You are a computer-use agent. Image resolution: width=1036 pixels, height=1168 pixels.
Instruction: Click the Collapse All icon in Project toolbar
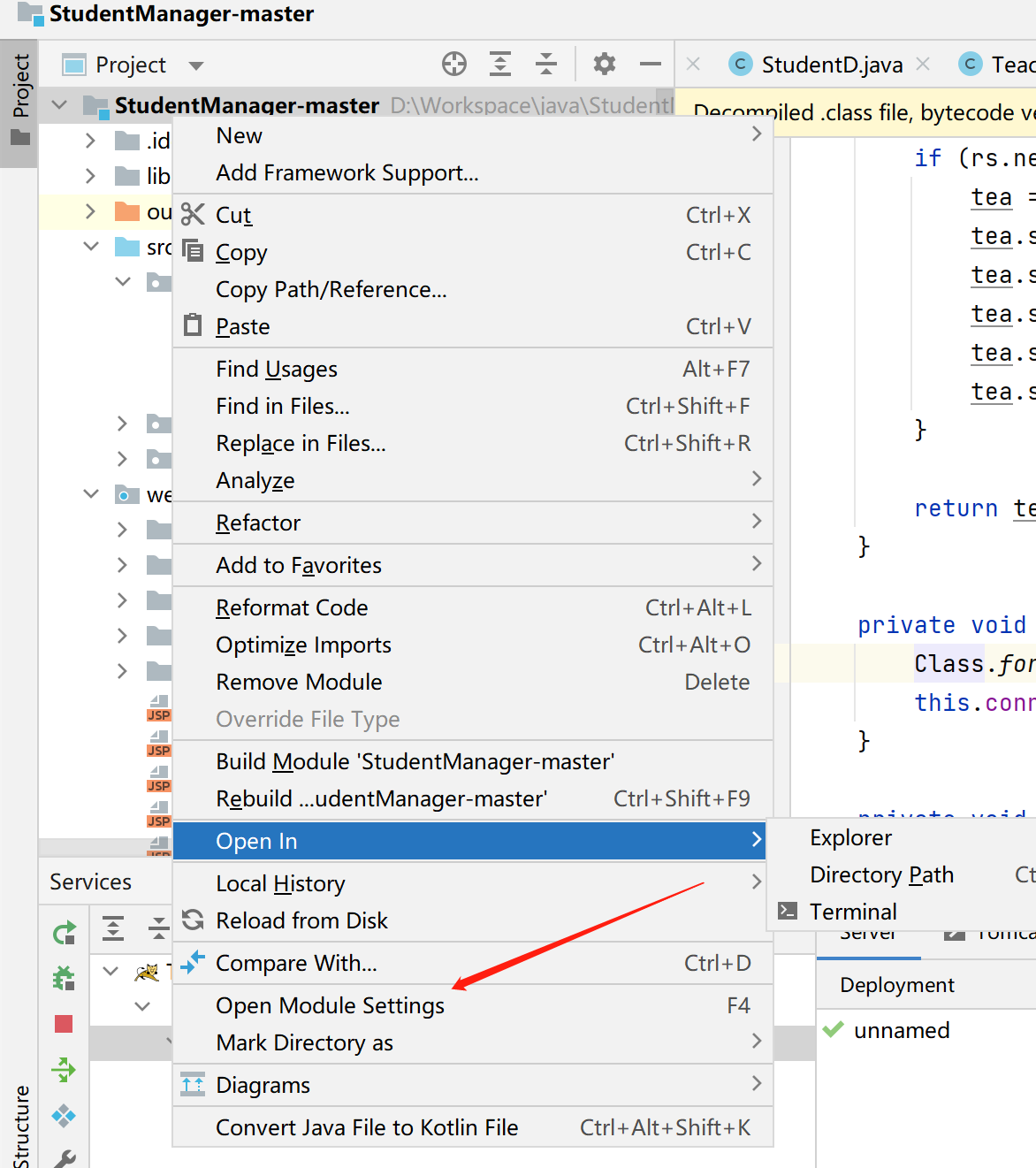(546, 64)
